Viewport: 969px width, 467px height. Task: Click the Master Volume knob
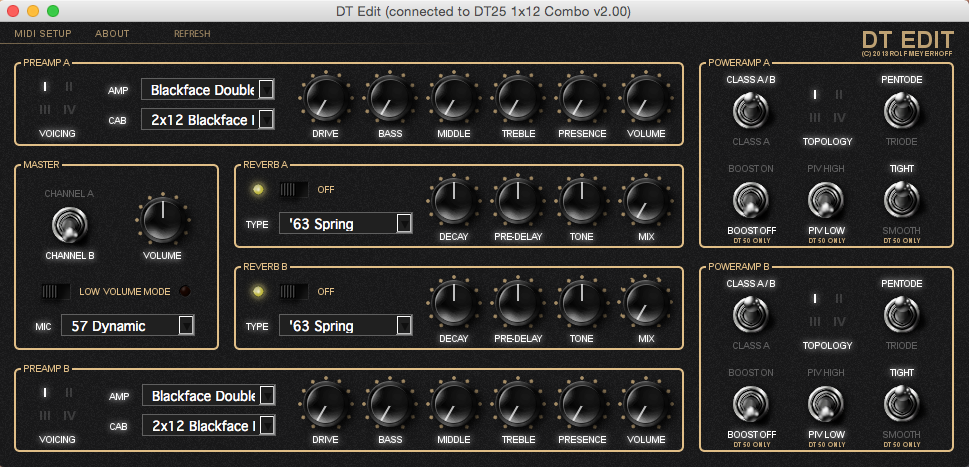coord(162,219)
